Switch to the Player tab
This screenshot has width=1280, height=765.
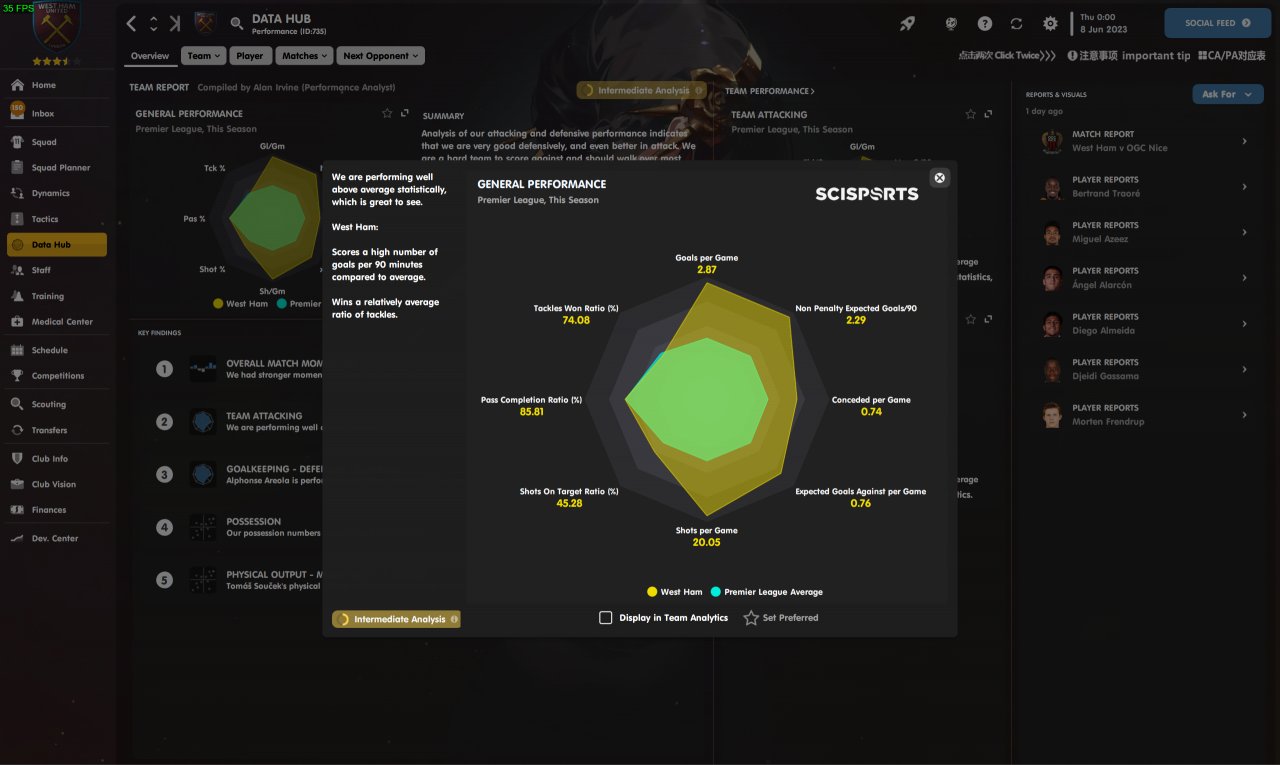(250, 56)
